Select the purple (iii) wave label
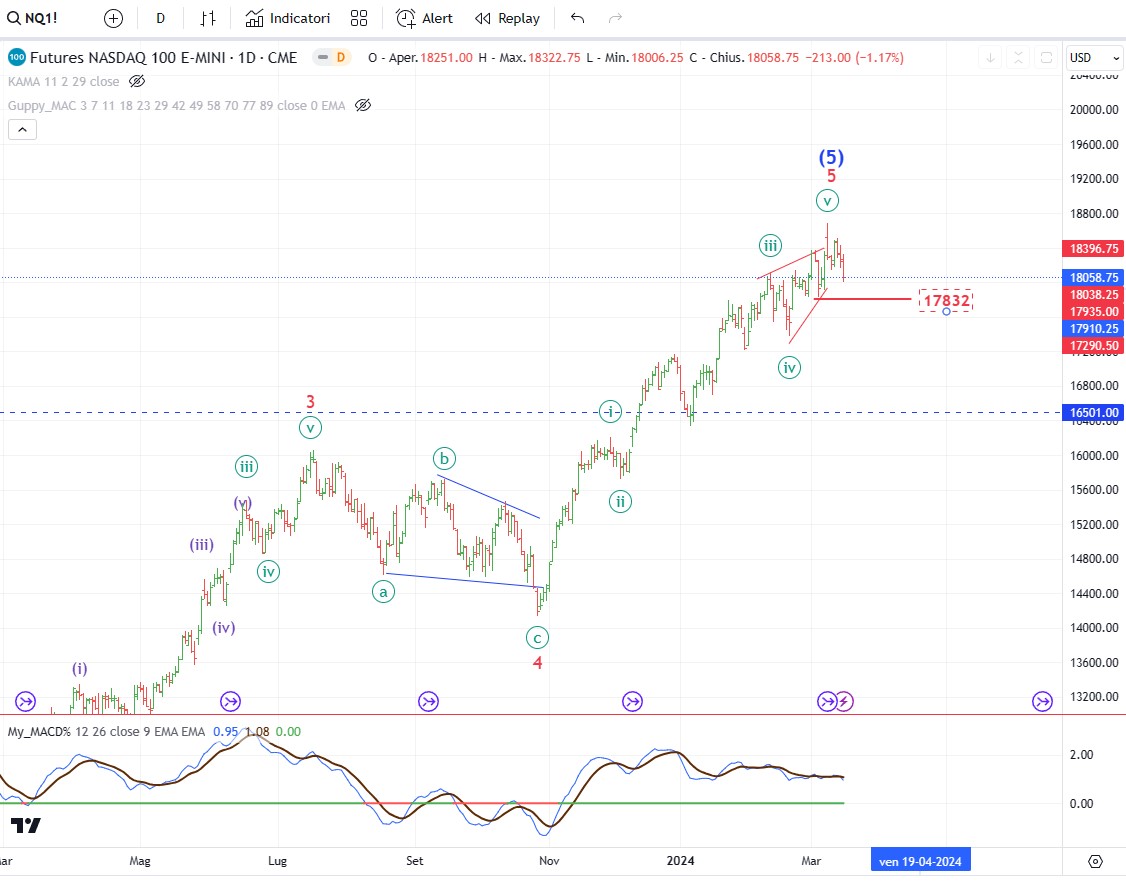Image resolution: width=1126 pixels, height=884 pixels. coord(201,545)
